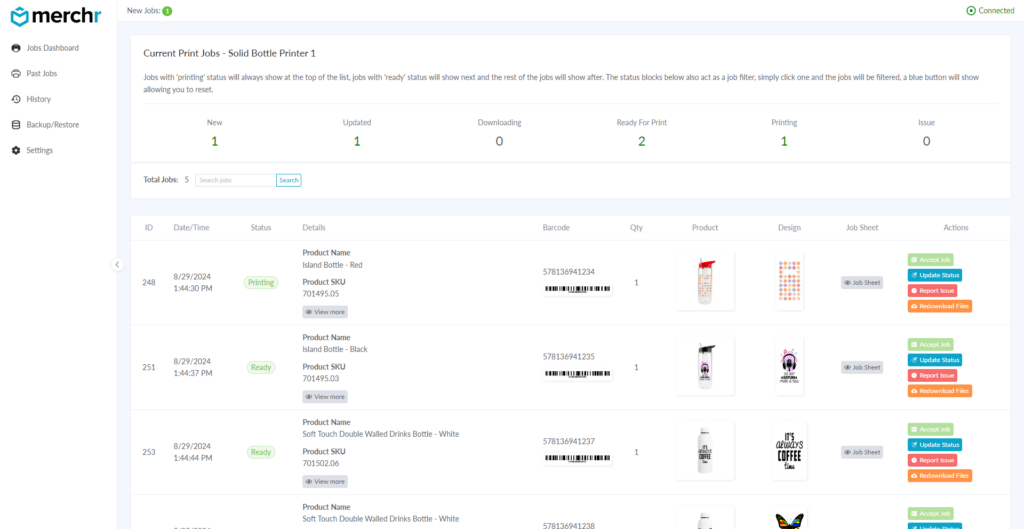
Task: Open Job Sheet for job 251
Action: point(862,368)
